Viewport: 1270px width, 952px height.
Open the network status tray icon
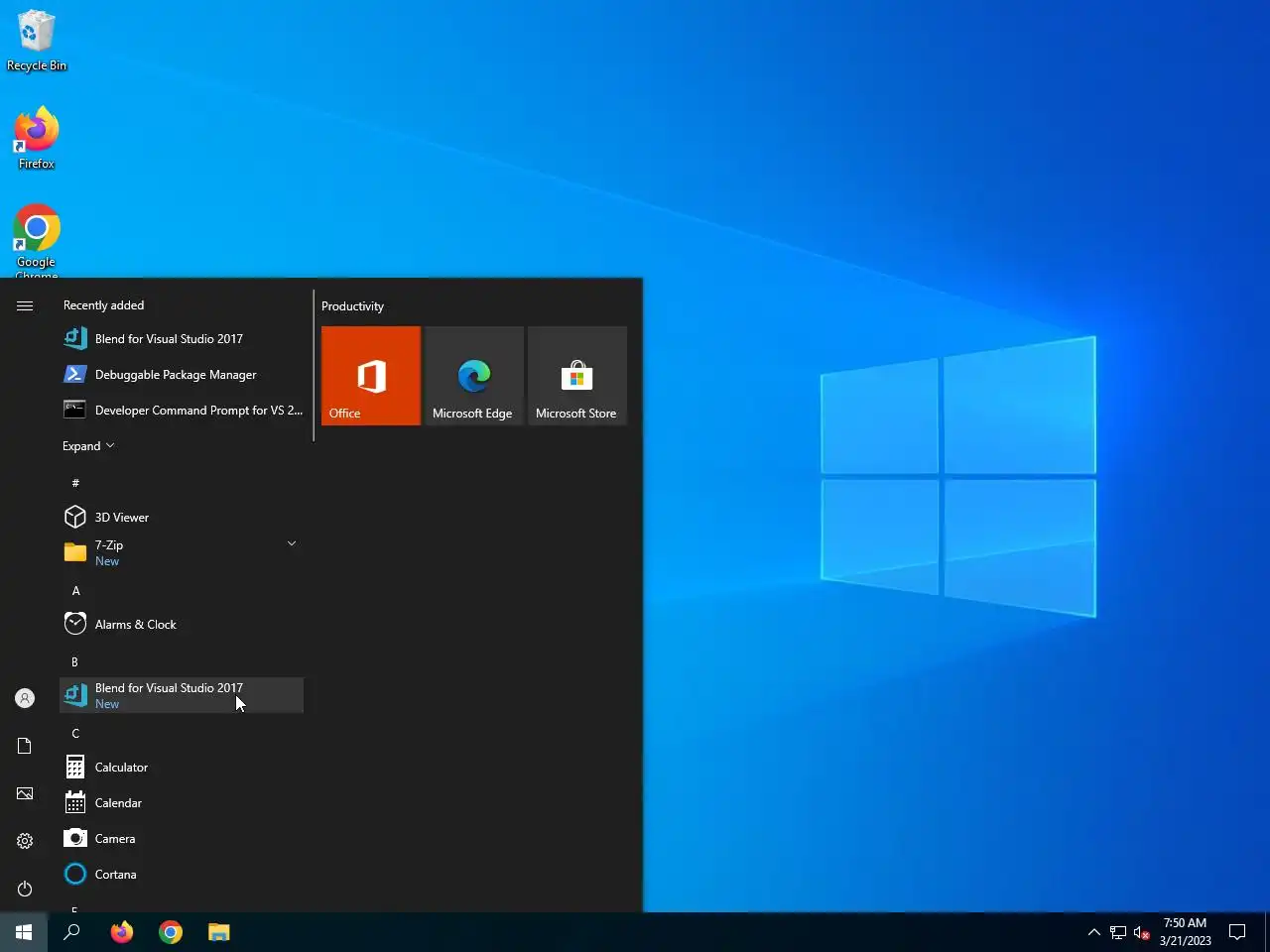pos(1118,932)
